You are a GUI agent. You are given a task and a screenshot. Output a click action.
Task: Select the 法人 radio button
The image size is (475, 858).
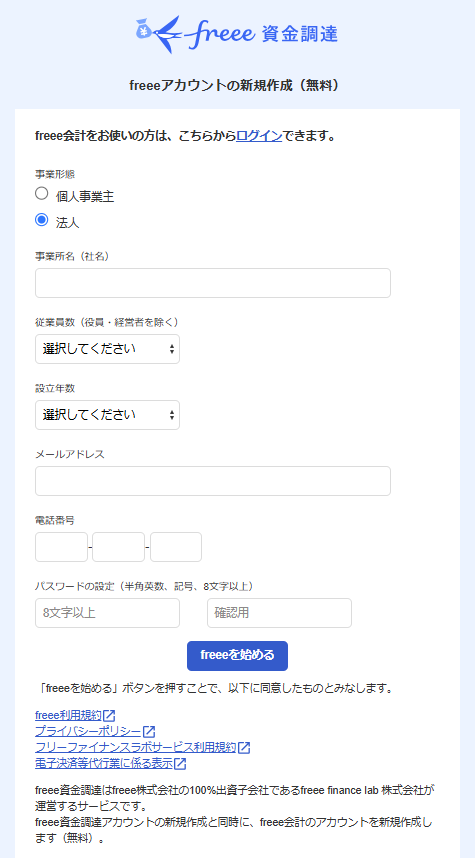(42, 220)
